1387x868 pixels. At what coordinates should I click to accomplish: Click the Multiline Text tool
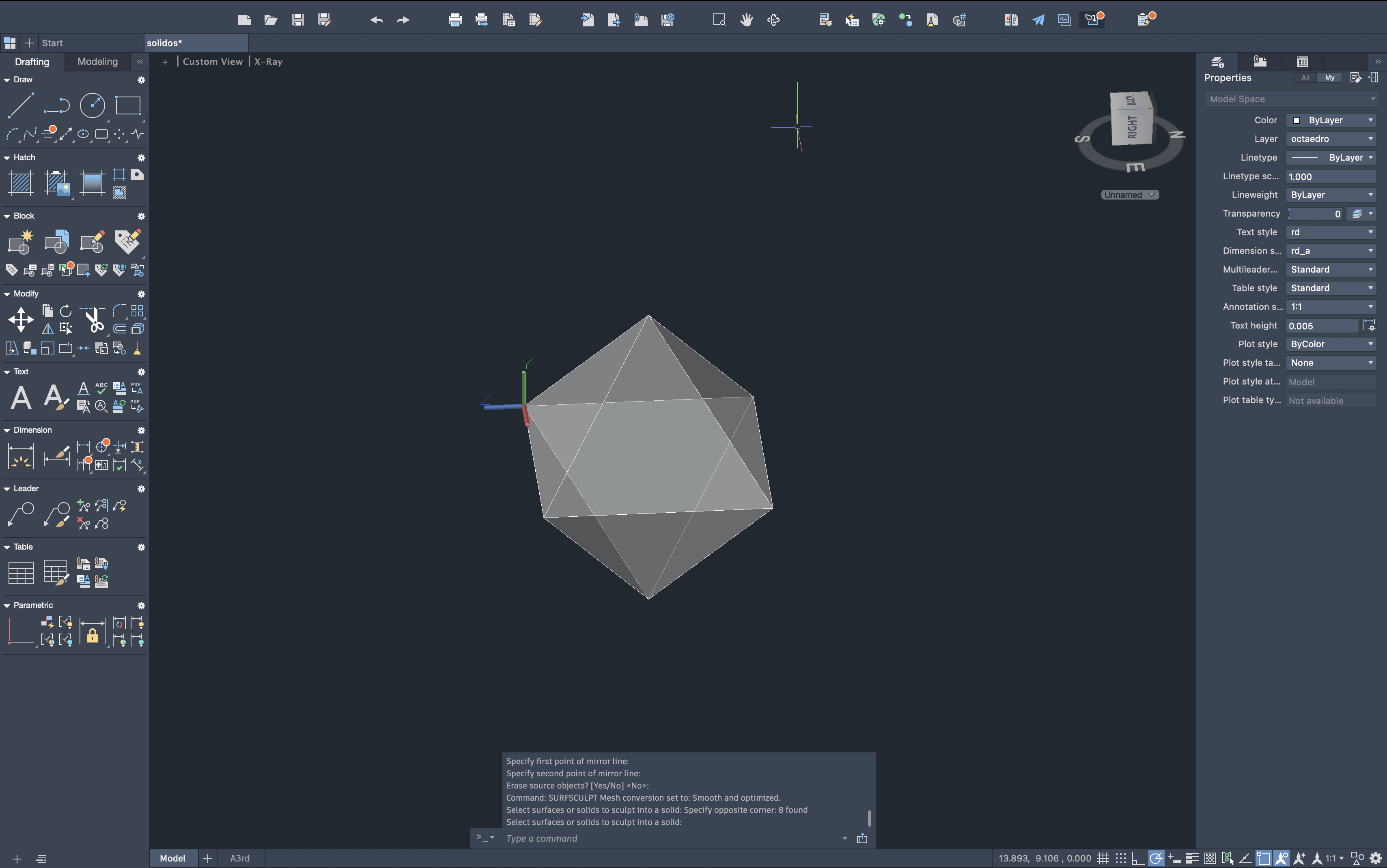tap(21, 397)
